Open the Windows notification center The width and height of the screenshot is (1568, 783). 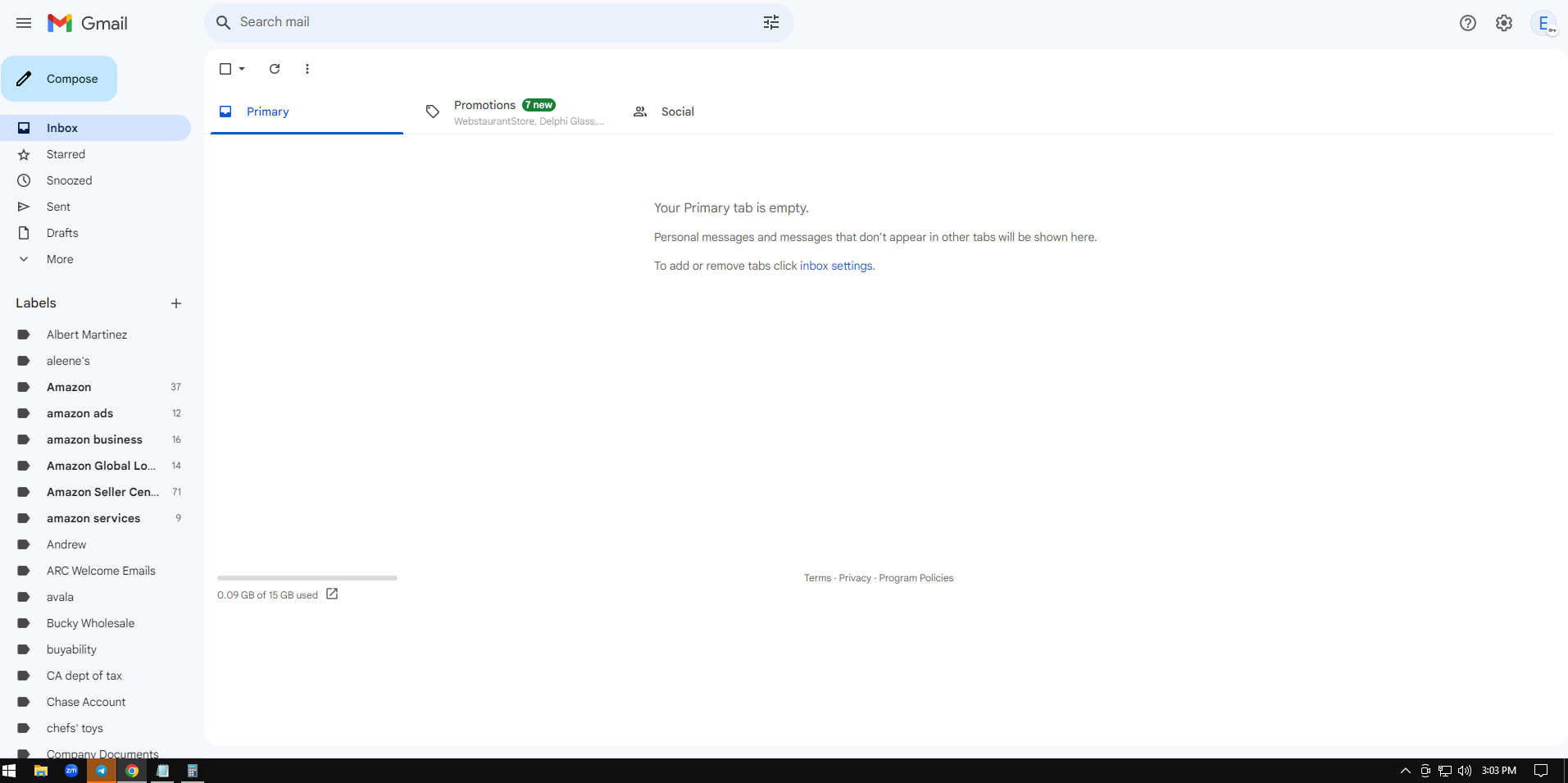[x=1541, y=771]
